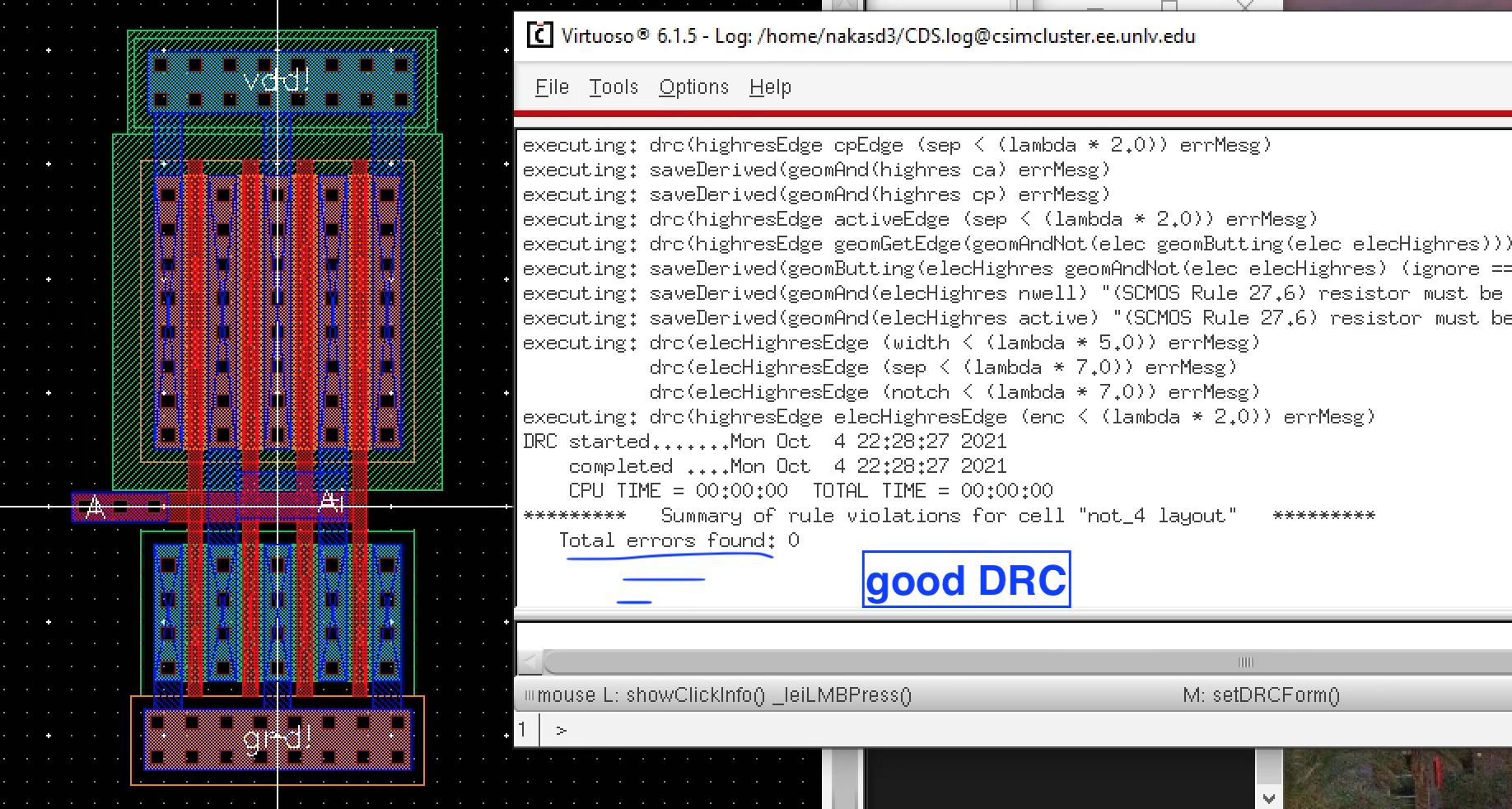Click the 'Ai' pin label in the layout
1512x809 pixels.
[331, 500]
